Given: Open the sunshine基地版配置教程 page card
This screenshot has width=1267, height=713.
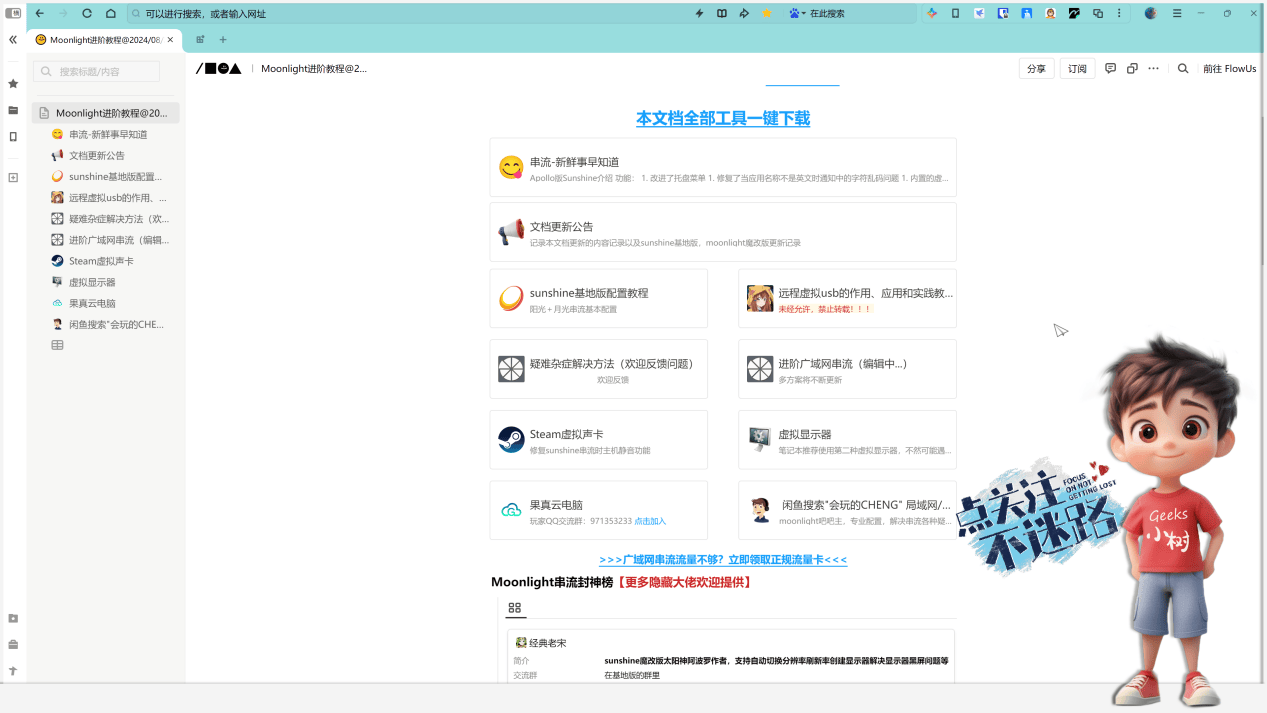Looking at the screenshot, I should pos(599,298).
